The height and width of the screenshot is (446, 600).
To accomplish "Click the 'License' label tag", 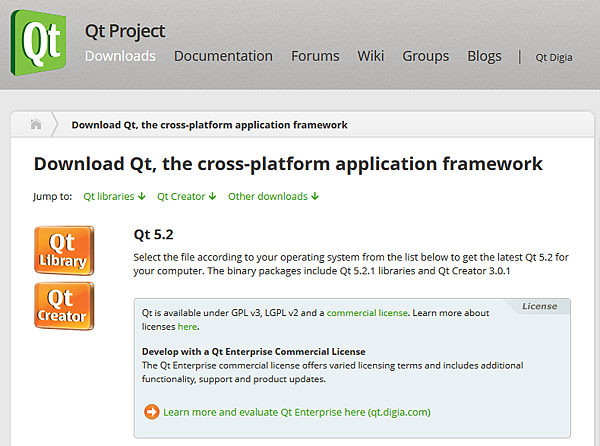I will pos(540,306).
